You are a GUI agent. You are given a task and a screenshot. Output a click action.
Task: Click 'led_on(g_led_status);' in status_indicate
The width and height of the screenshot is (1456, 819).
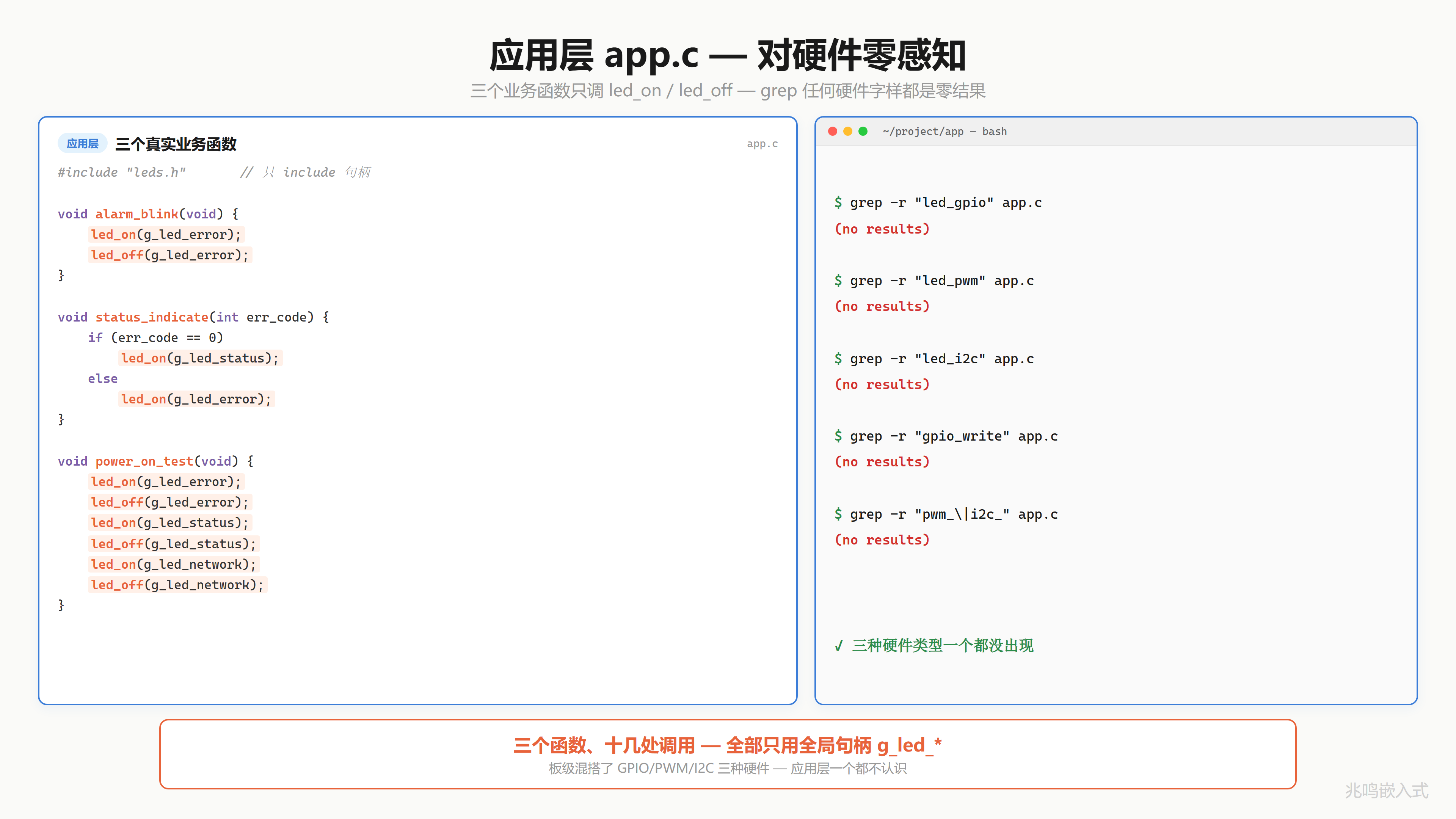[200, 358]
